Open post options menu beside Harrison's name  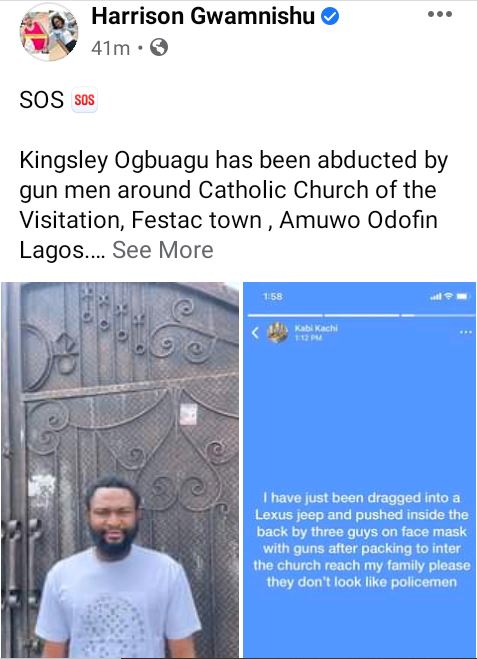tap(440, 14)
